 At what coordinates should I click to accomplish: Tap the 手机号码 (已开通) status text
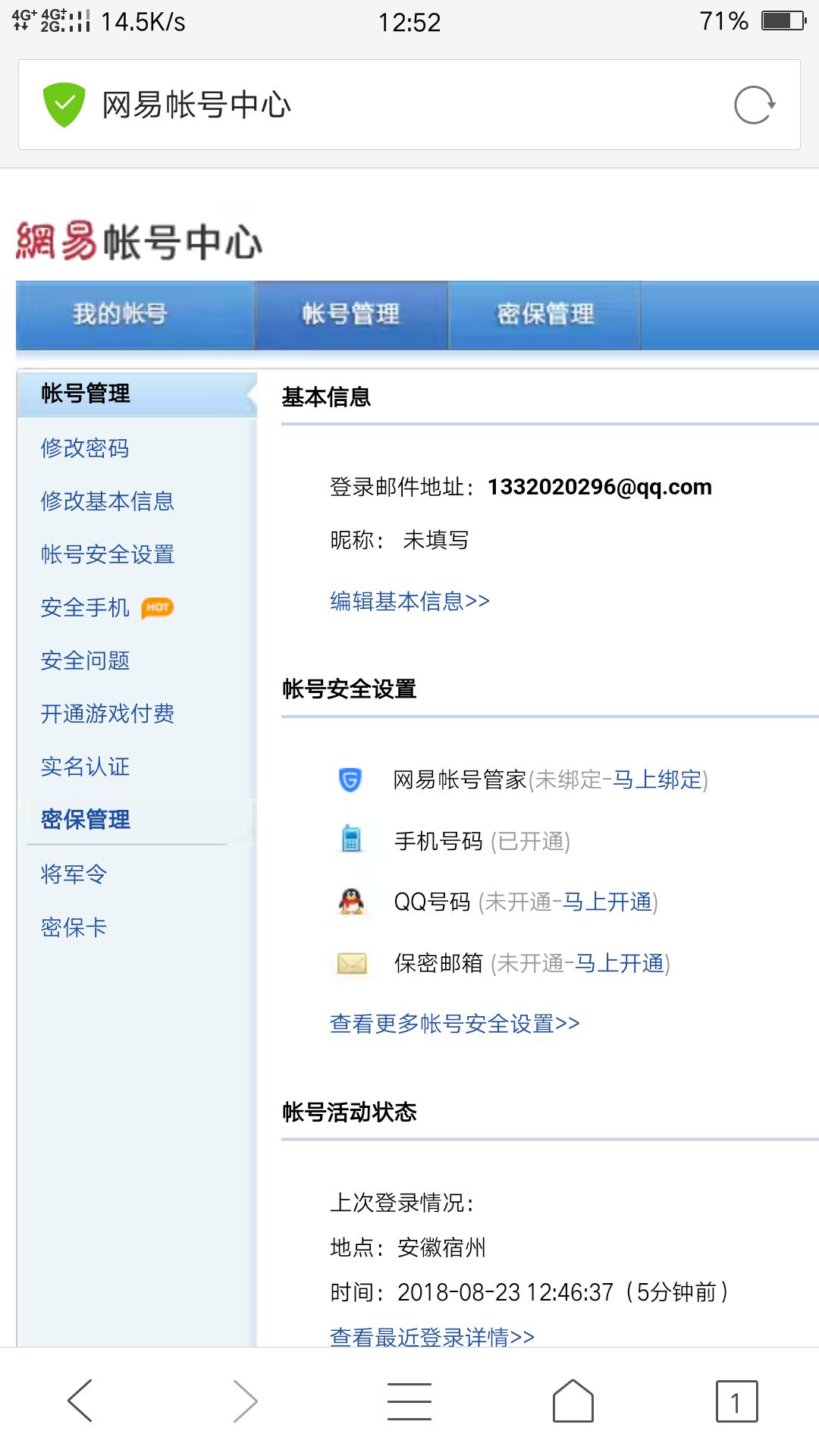tap(530, 841)
